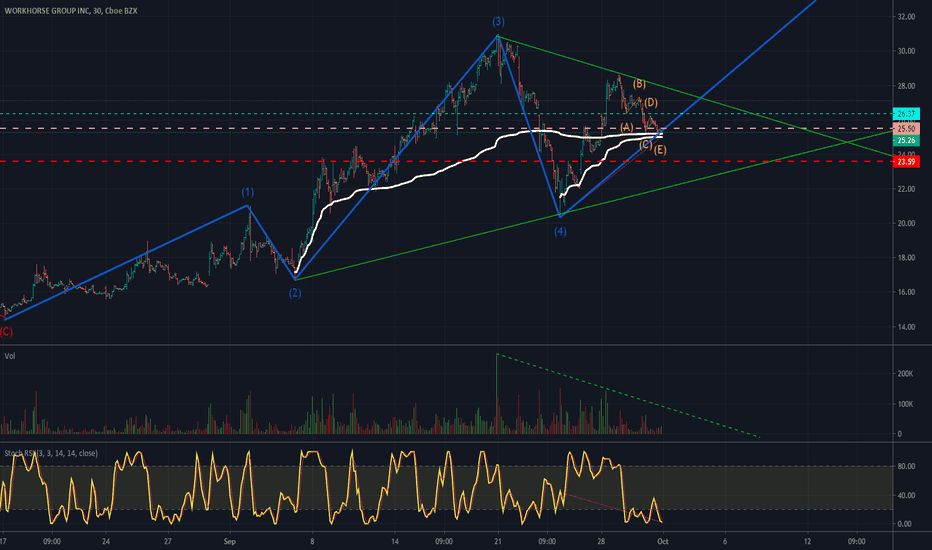Click the 12 date on the time axis
The height and width of the screenshot is (550, 932).
pos(807,542)
